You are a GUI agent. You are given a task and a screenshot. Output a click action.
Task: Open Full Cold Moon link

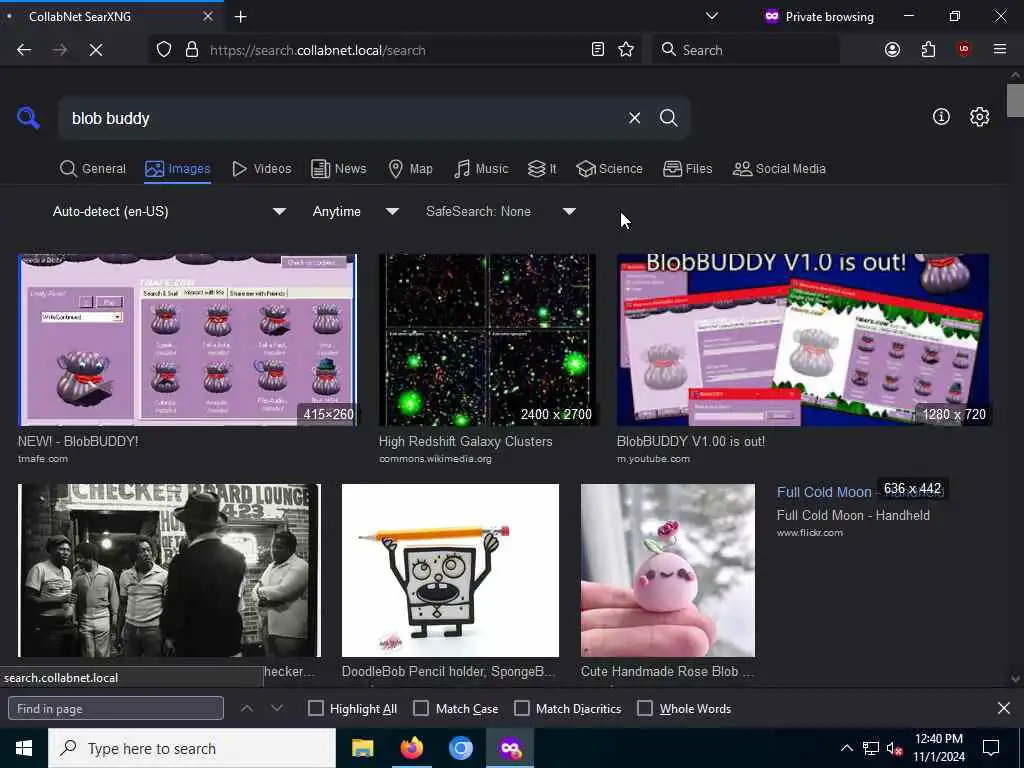click(824, 492)
